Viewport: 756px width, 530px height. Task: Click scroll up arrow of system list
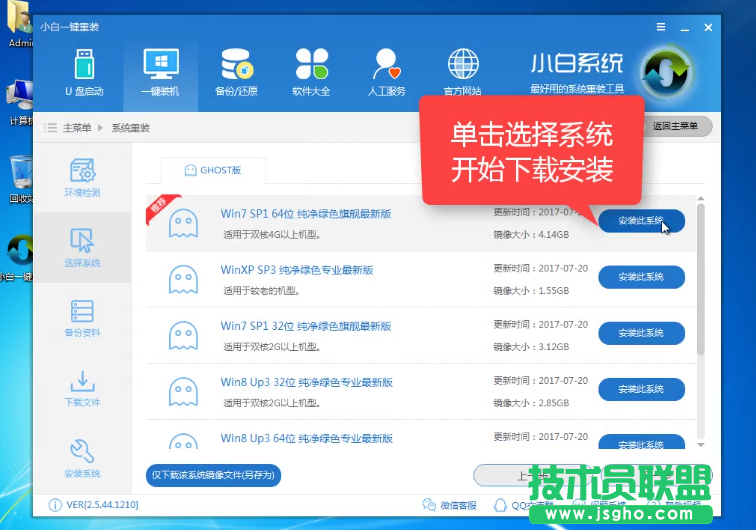point(701,199)
